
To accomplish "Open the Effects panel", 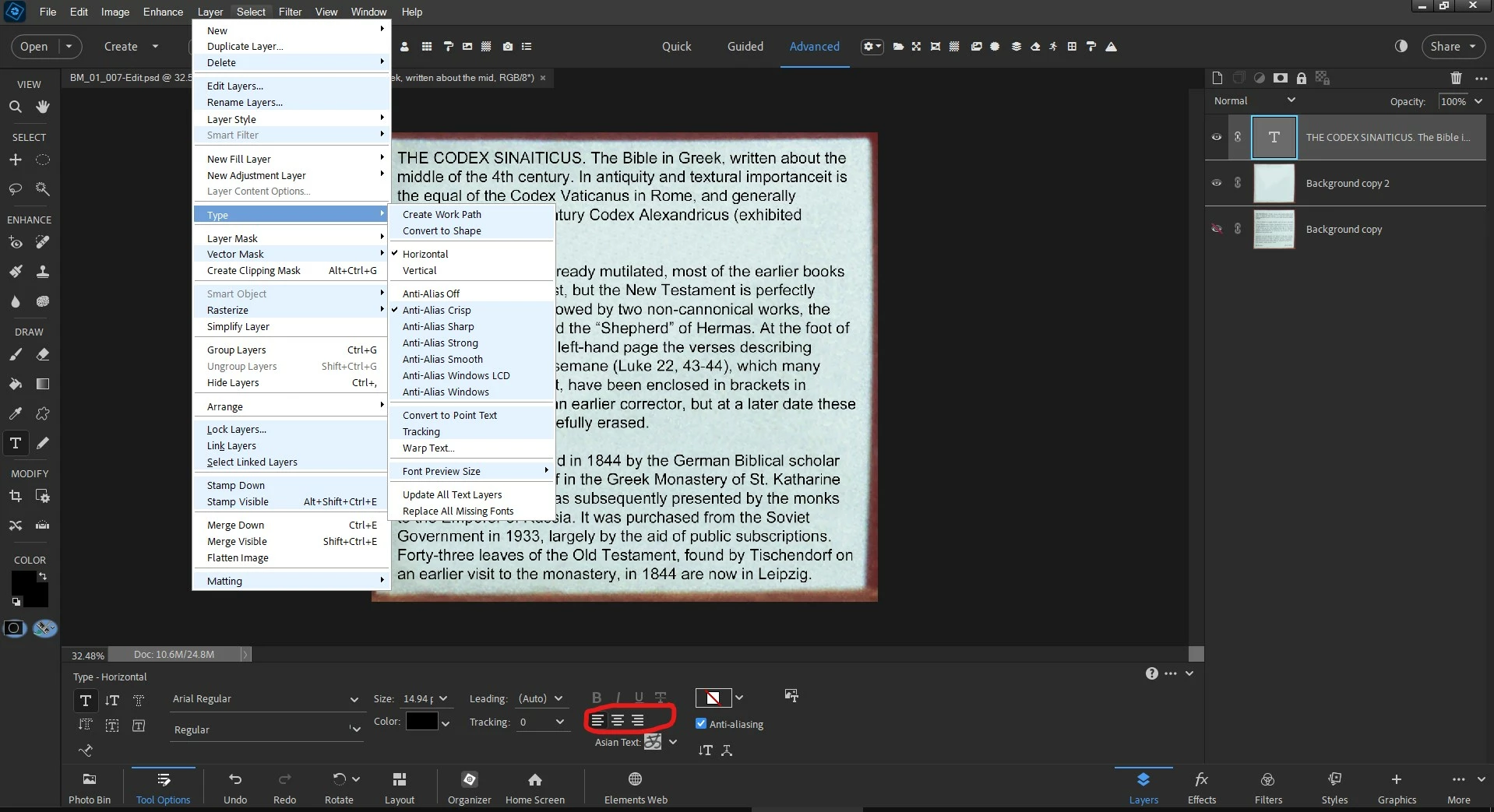I will (1202, 788).
